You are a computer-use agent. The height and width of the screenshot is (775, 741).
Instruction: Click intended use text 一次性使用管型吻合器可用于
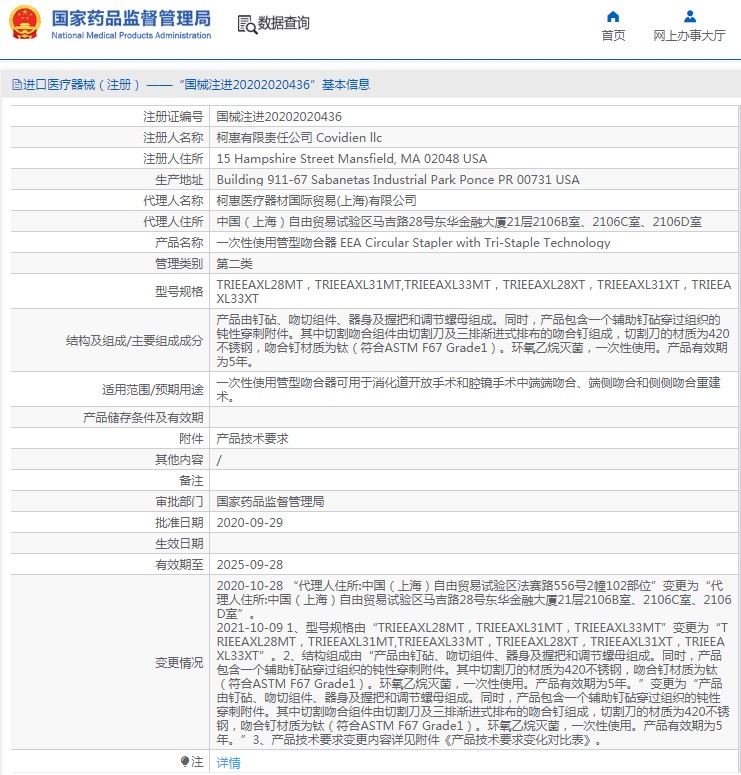pyautogui.click(x=469, y=389)
